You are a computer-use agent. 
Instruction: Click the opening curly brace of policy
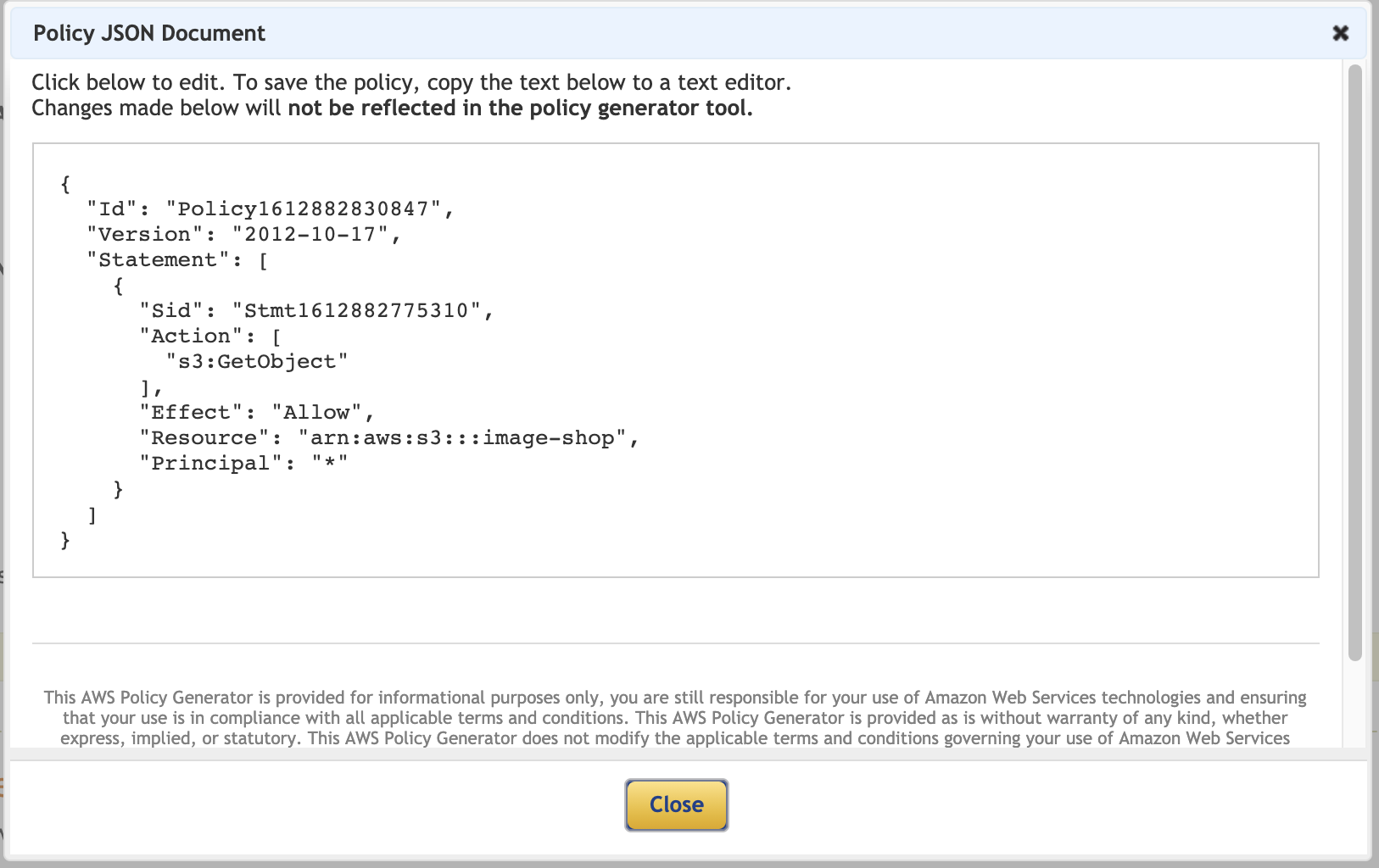click(x=66, y=184)
